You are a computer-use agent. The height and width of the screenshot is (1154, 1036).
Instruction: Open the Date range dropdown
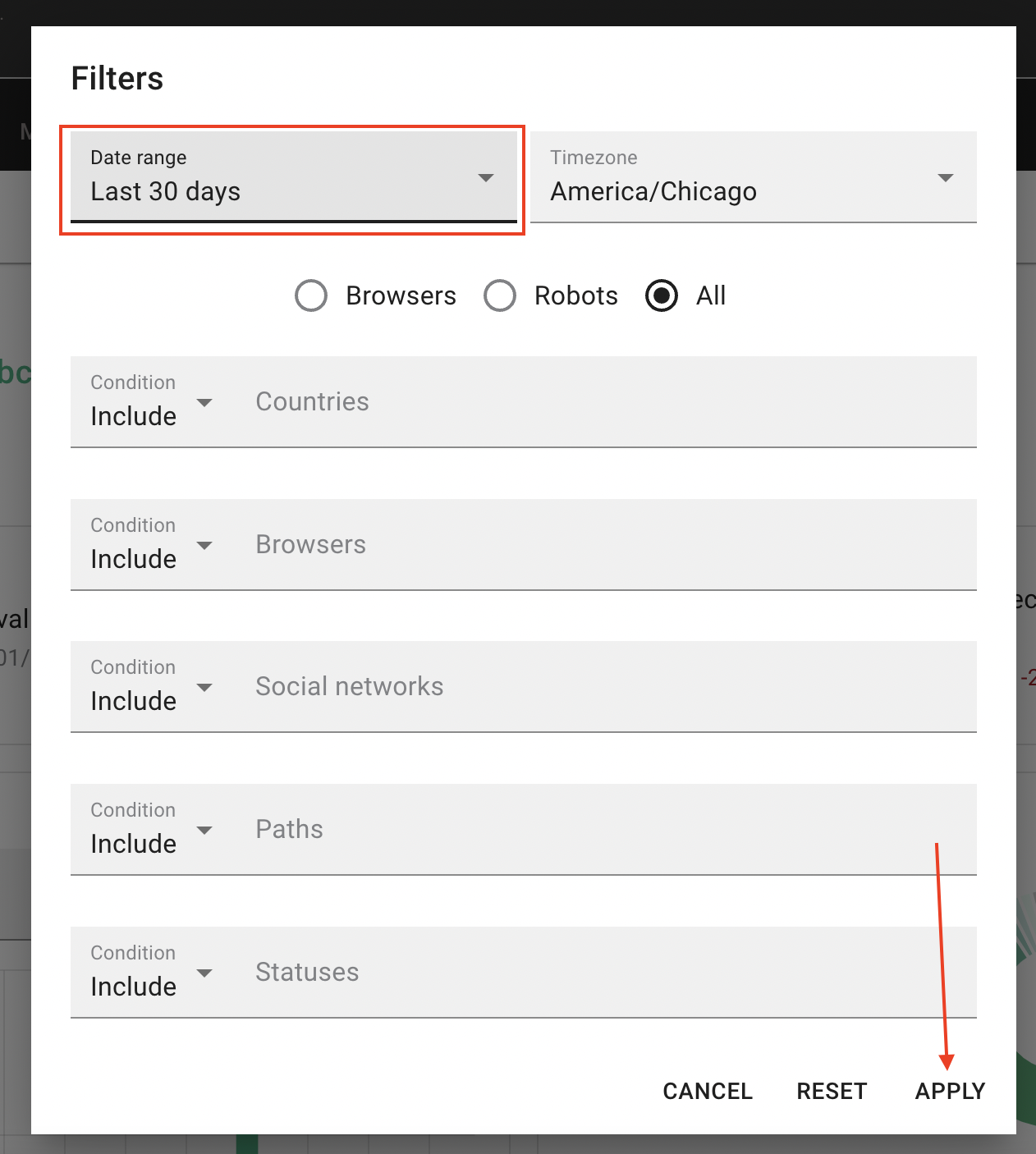(x=279, y=178)
